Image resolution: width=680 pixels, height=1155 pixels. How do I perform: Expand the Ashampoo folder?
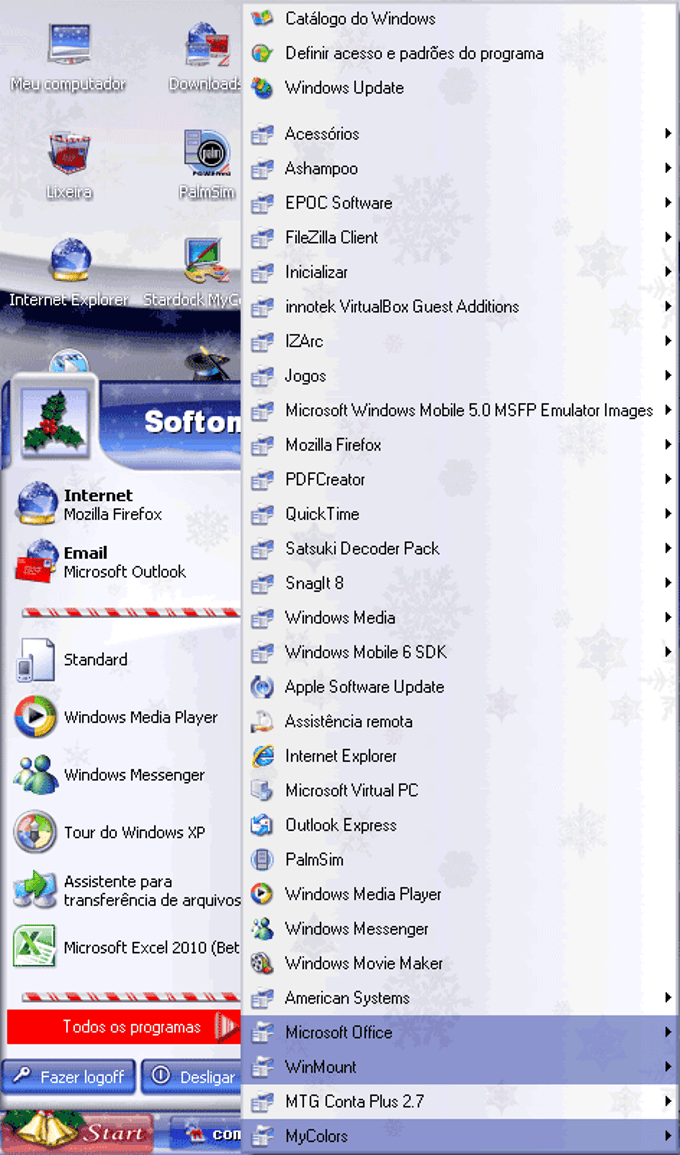pyautogui.click(x=460, y=168)
